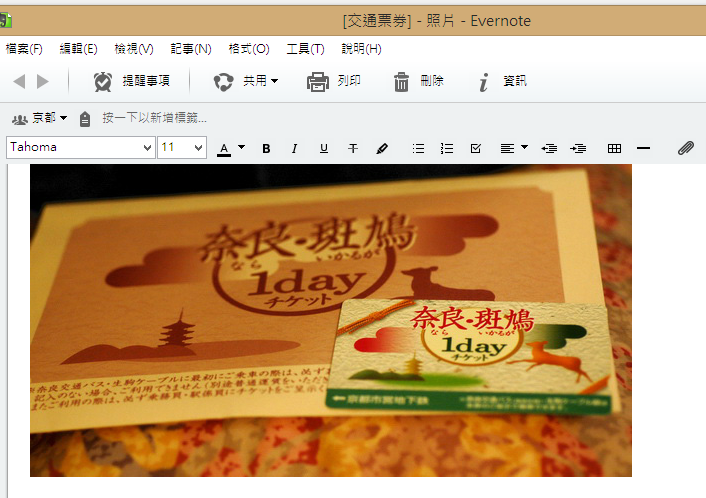The width and height of the screenshot is (706, 498).
Task: Click the 資訊 info label
Action: tap(515, 81)
